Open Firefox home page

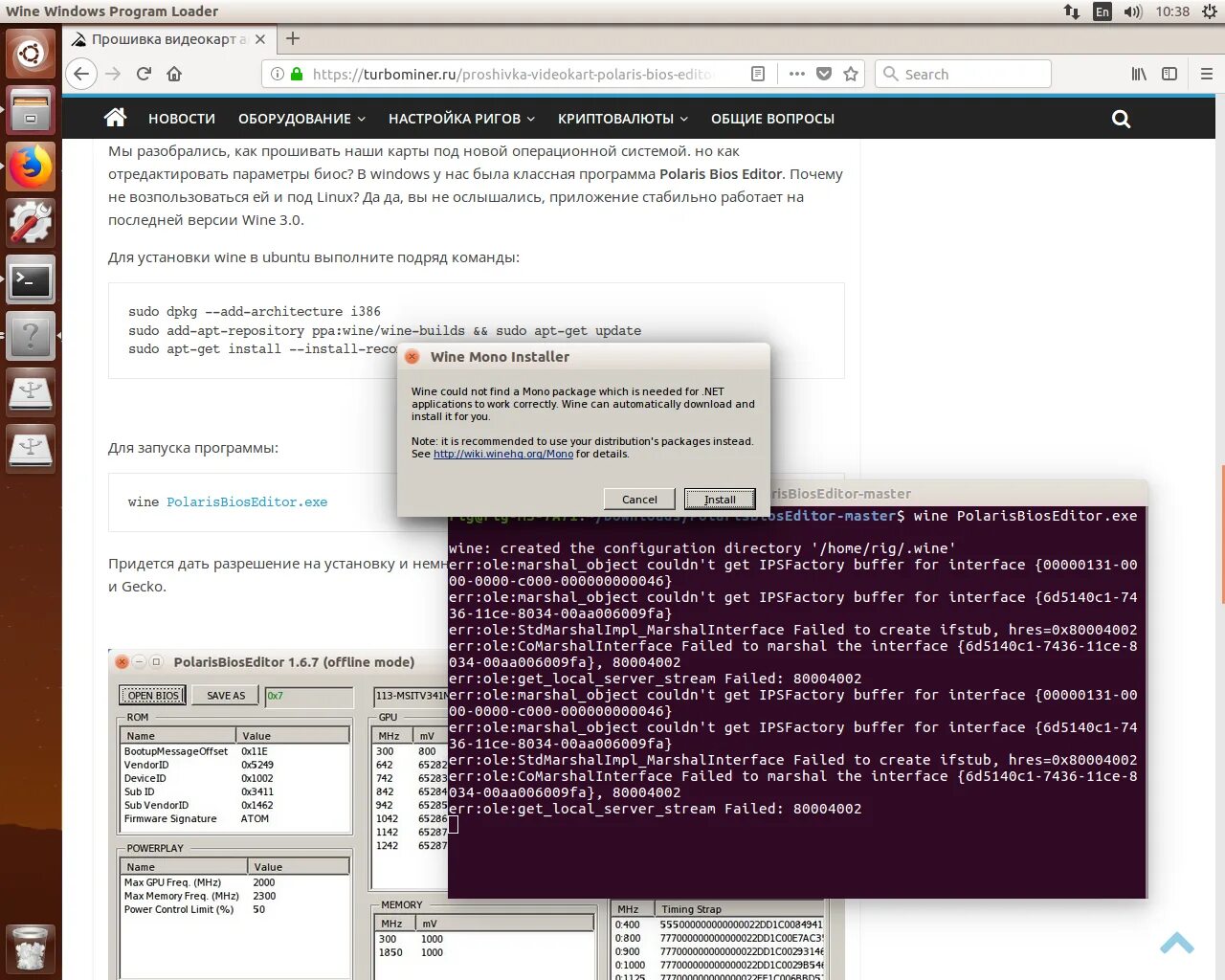[174, 74]
